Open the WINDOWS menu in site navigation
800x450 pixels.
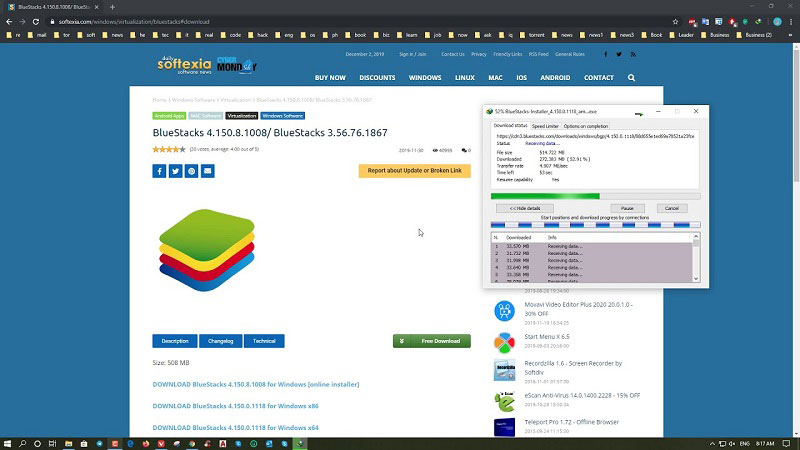pos(425,78)
